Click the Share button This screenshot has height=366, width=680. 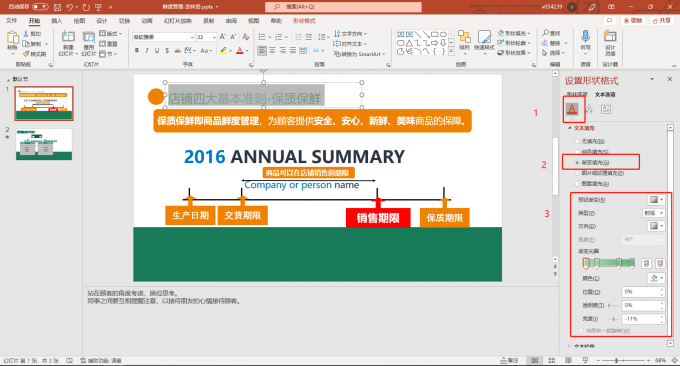[x=662, y=20]
